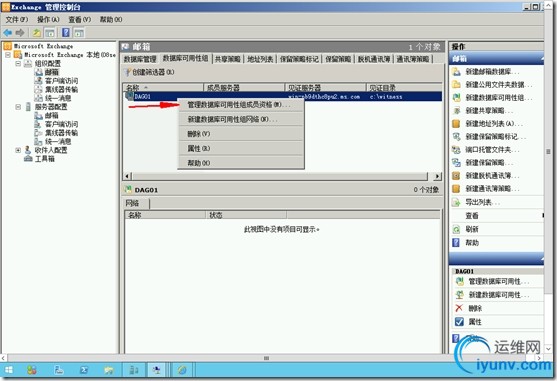Click the 属性 checkmark icon under DAG01 actions

[x=459, y=322]
